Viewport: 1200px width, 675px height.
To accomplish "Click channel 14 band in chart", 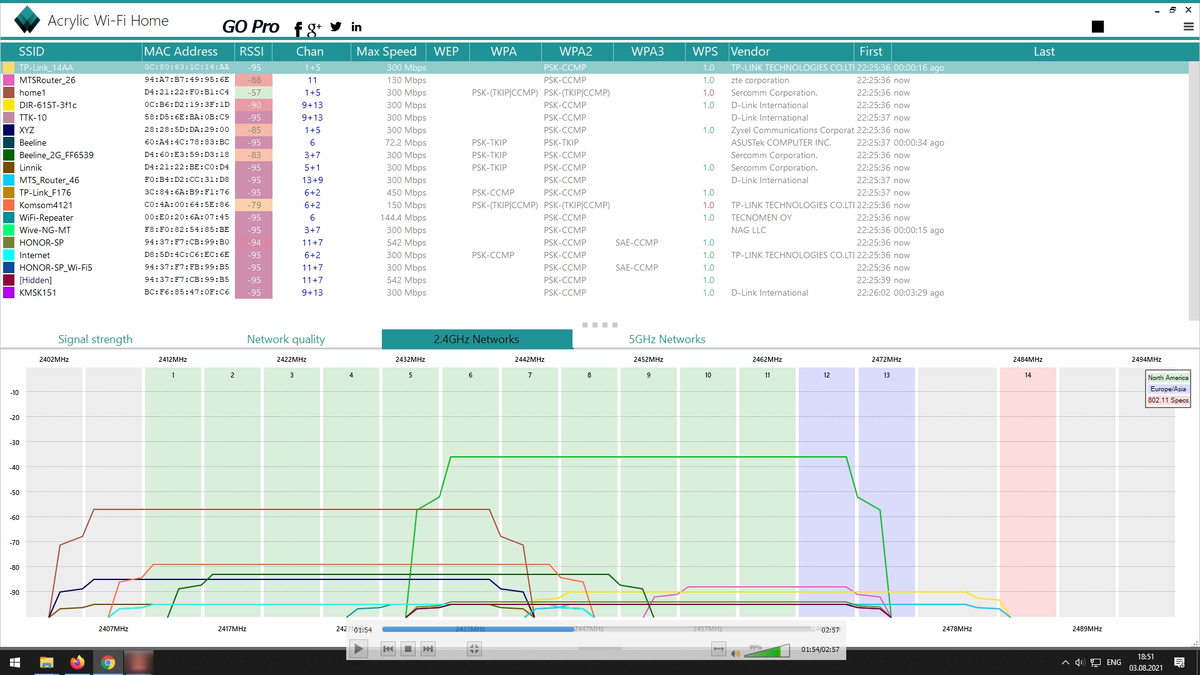I will [1027, 491].
